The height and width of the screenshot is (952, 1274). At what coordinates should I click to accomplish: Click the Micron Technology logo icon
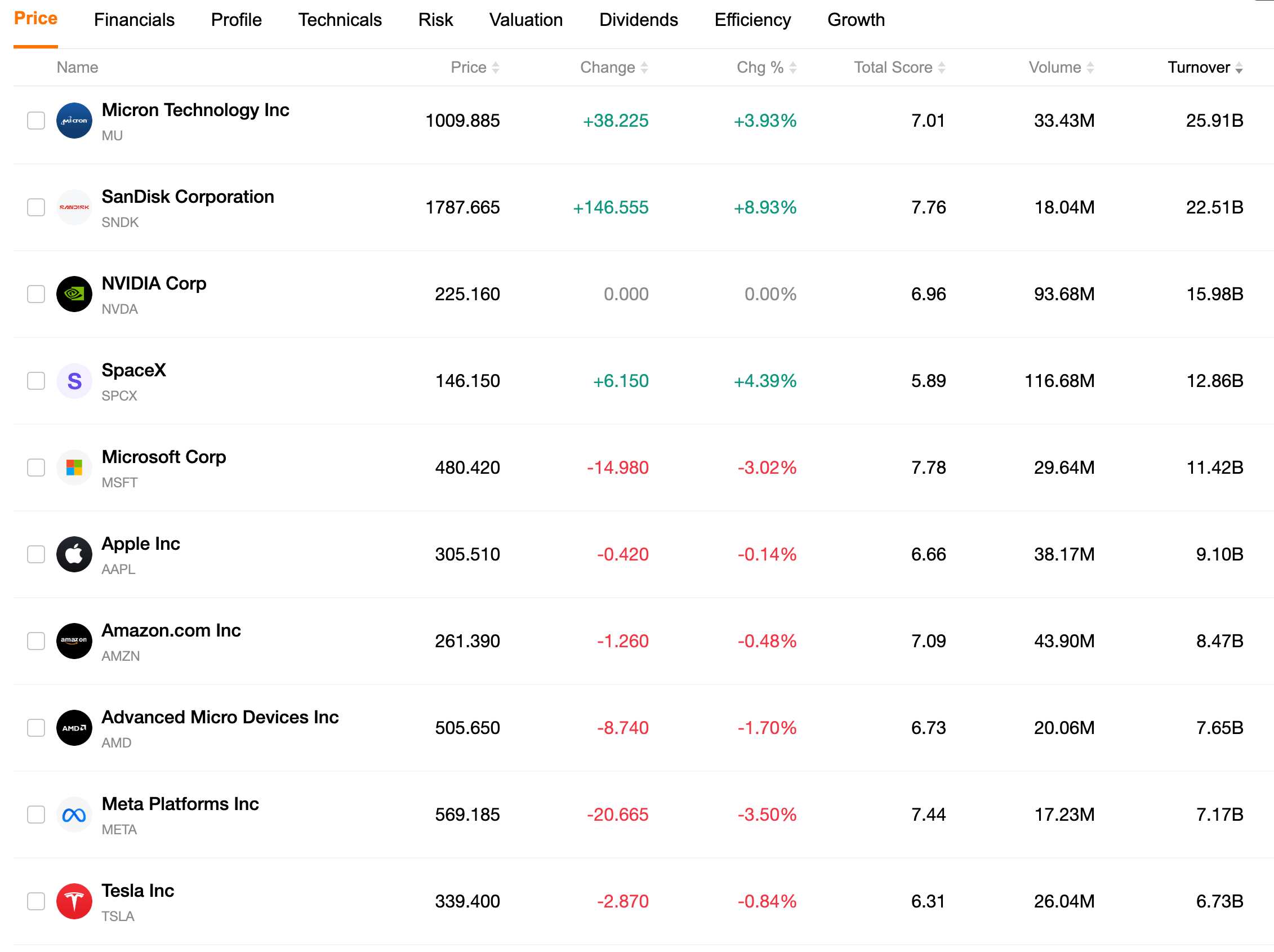pyautogui.click(x=74, y=121)
